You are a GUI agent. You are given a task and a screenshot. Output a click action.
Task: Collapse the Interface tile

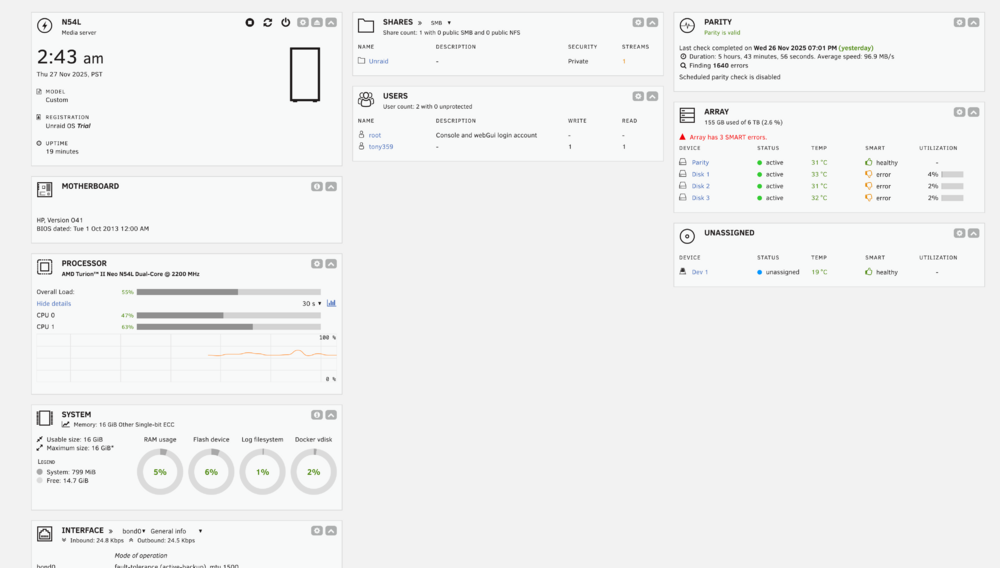(331, 531)
